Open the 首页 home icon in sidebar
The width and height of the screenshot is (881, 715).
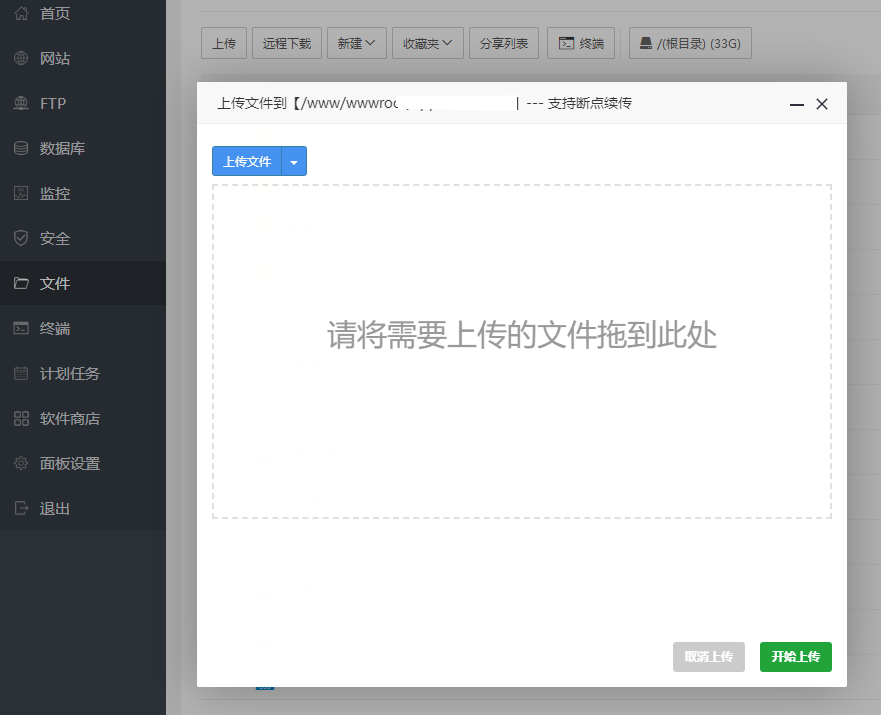pyautogui.click(x=21, y=13)
